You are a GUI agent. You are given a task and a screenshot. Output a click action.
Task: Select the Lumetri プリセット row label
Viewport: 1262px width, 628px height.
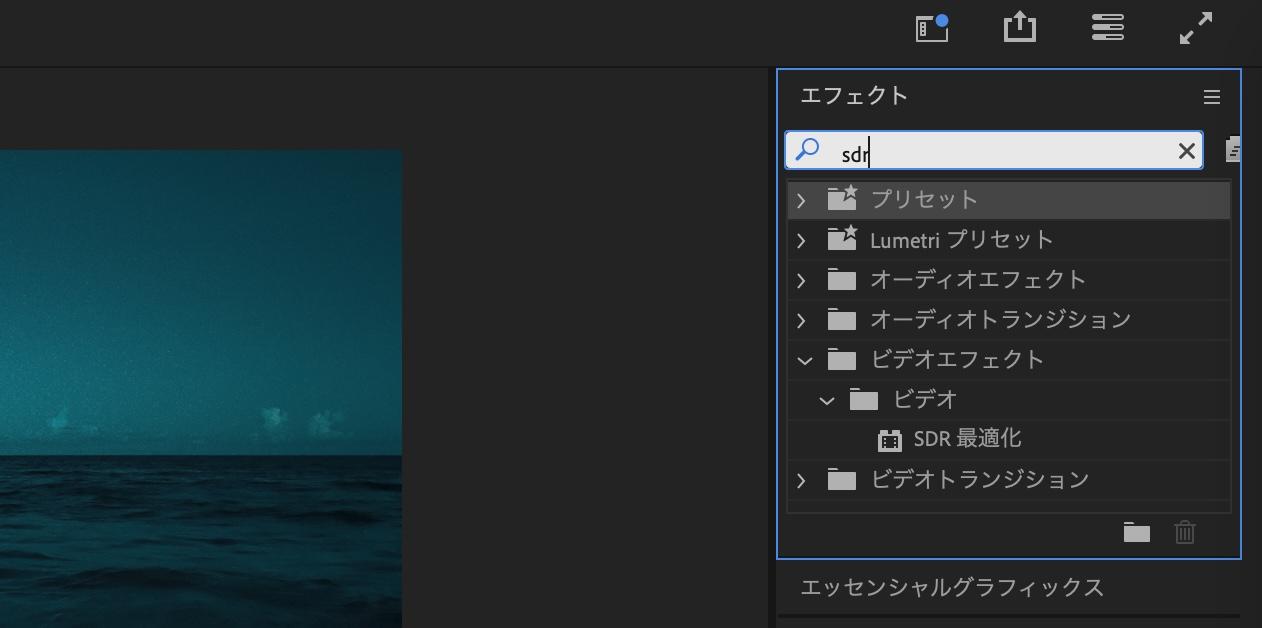tap(962, 240)
